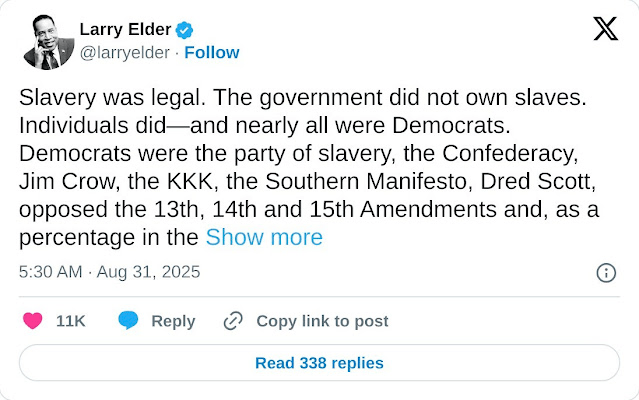Open the info circle icon
The width and height of the screenshot is (639, 400).
click(x=605, y=273)
